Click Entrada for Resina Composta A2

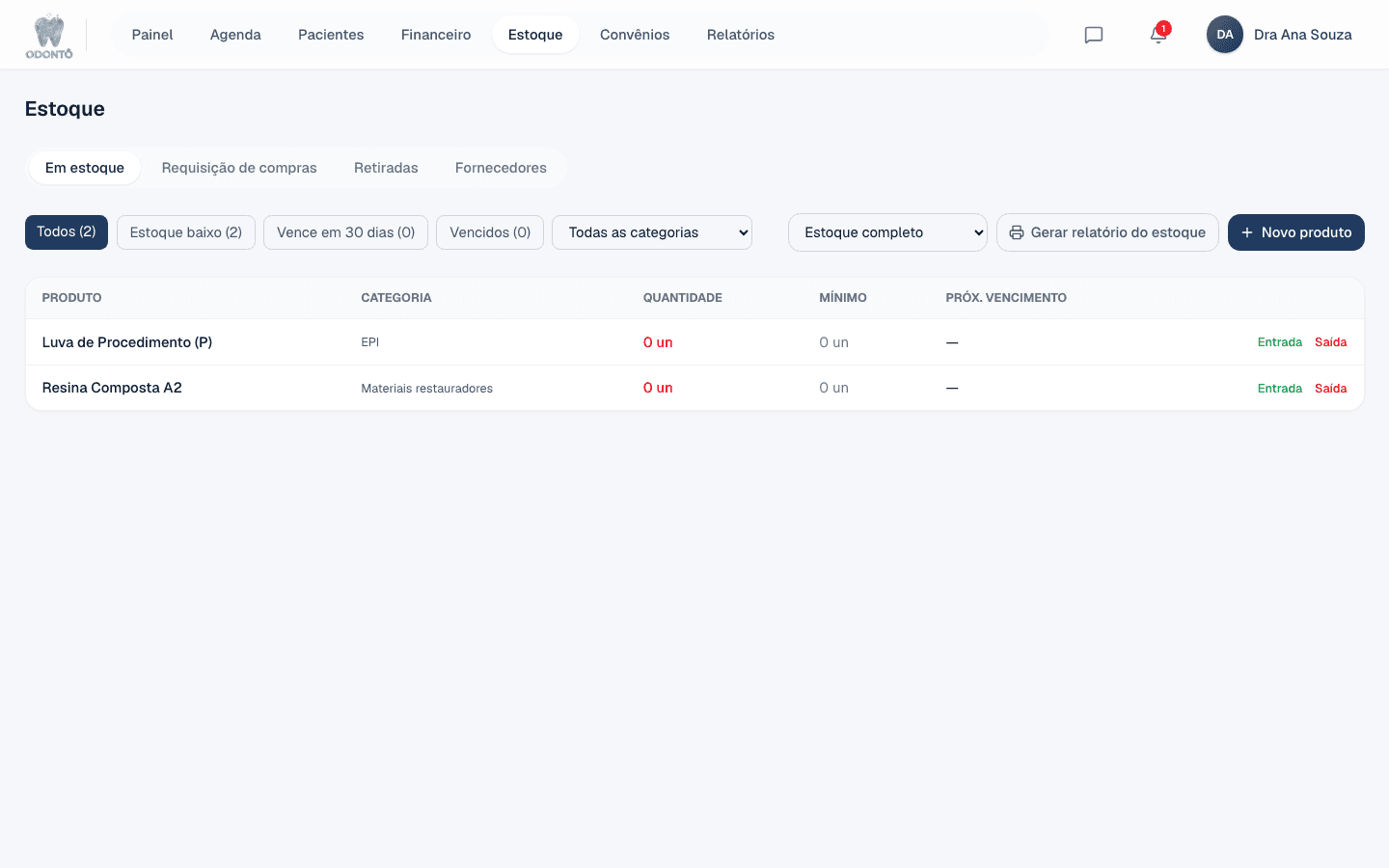(x=1280, y=389)
